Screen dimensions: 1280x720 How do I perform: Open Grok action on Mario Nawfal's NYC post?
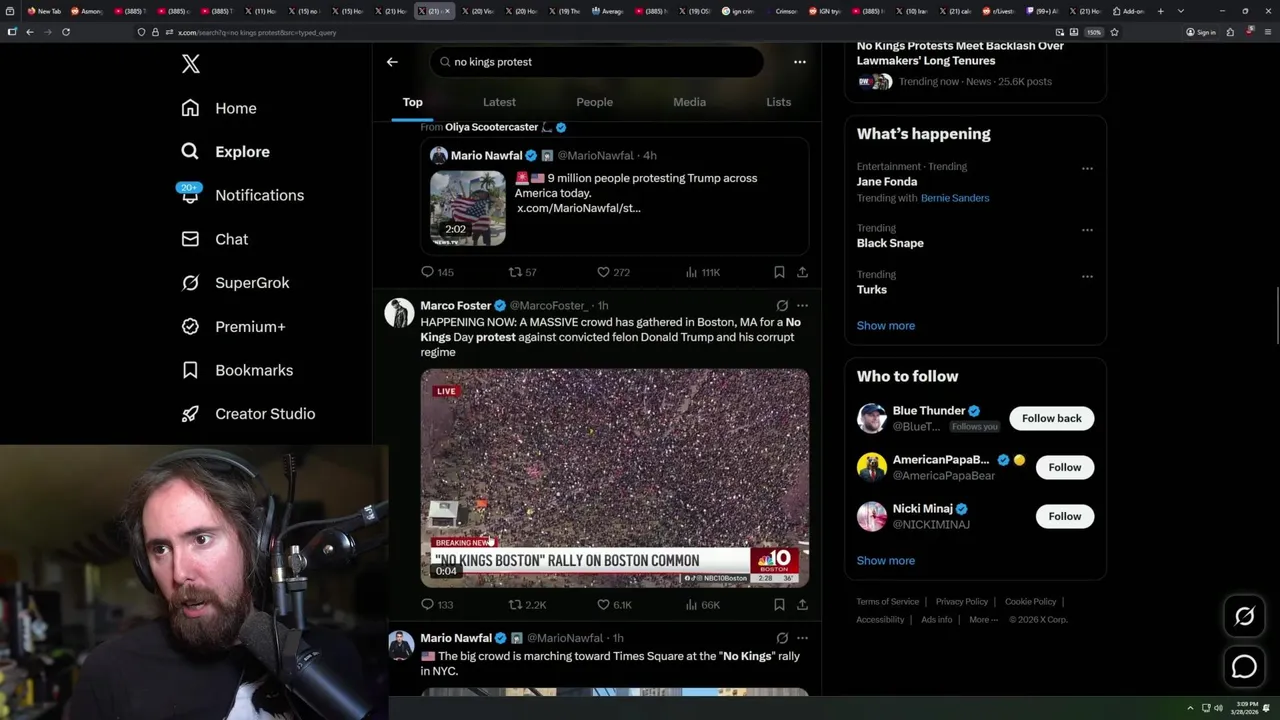coord(782,638)
